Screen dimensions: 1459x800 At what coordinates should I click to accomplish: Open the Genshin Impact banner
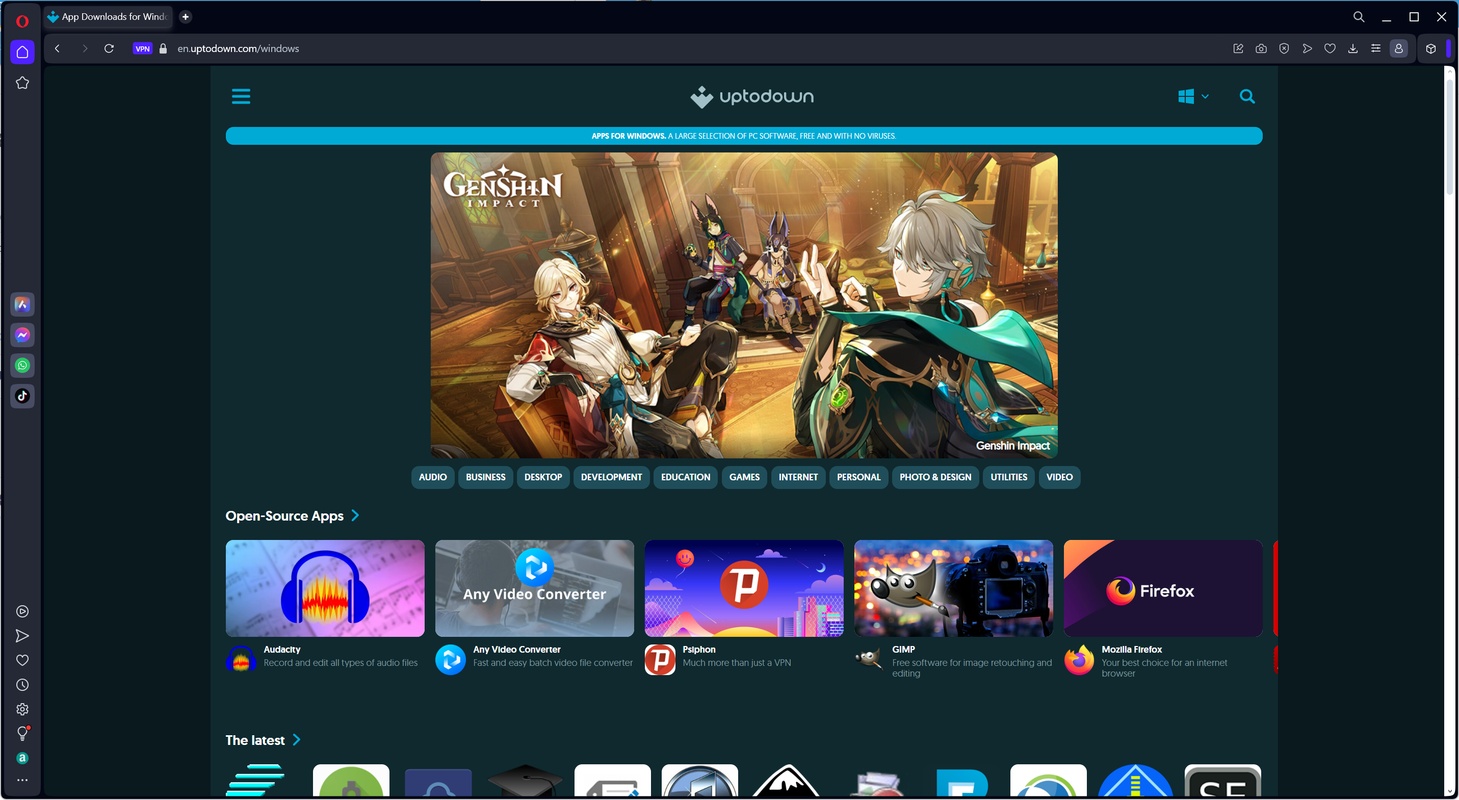pos(744,305)
